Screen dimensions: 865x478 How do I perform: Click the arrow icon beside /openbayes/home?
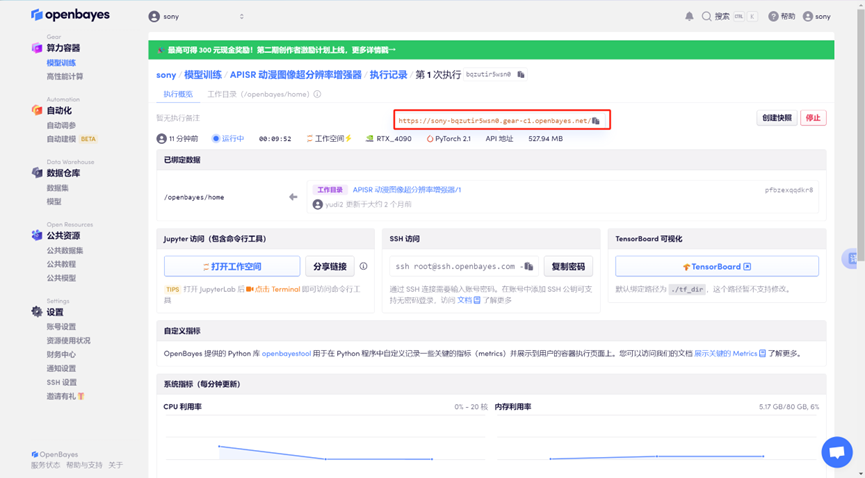click(293, 197)
